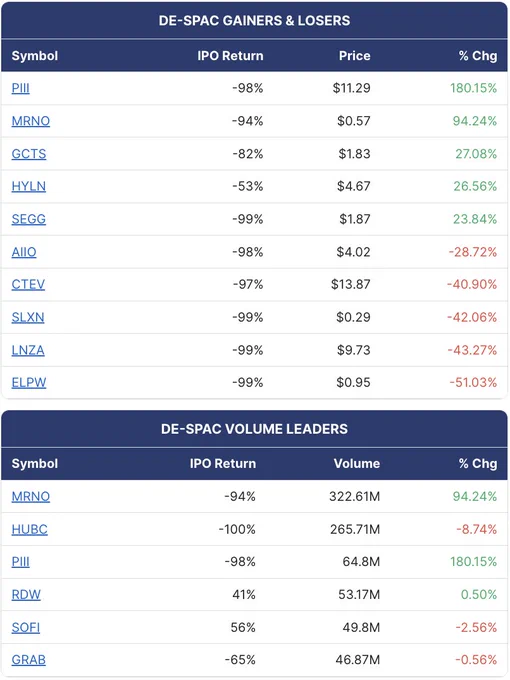This screenshot has height=680, width=510.
Task: Open the SEGG ticker link
Action: click(29, 219)
